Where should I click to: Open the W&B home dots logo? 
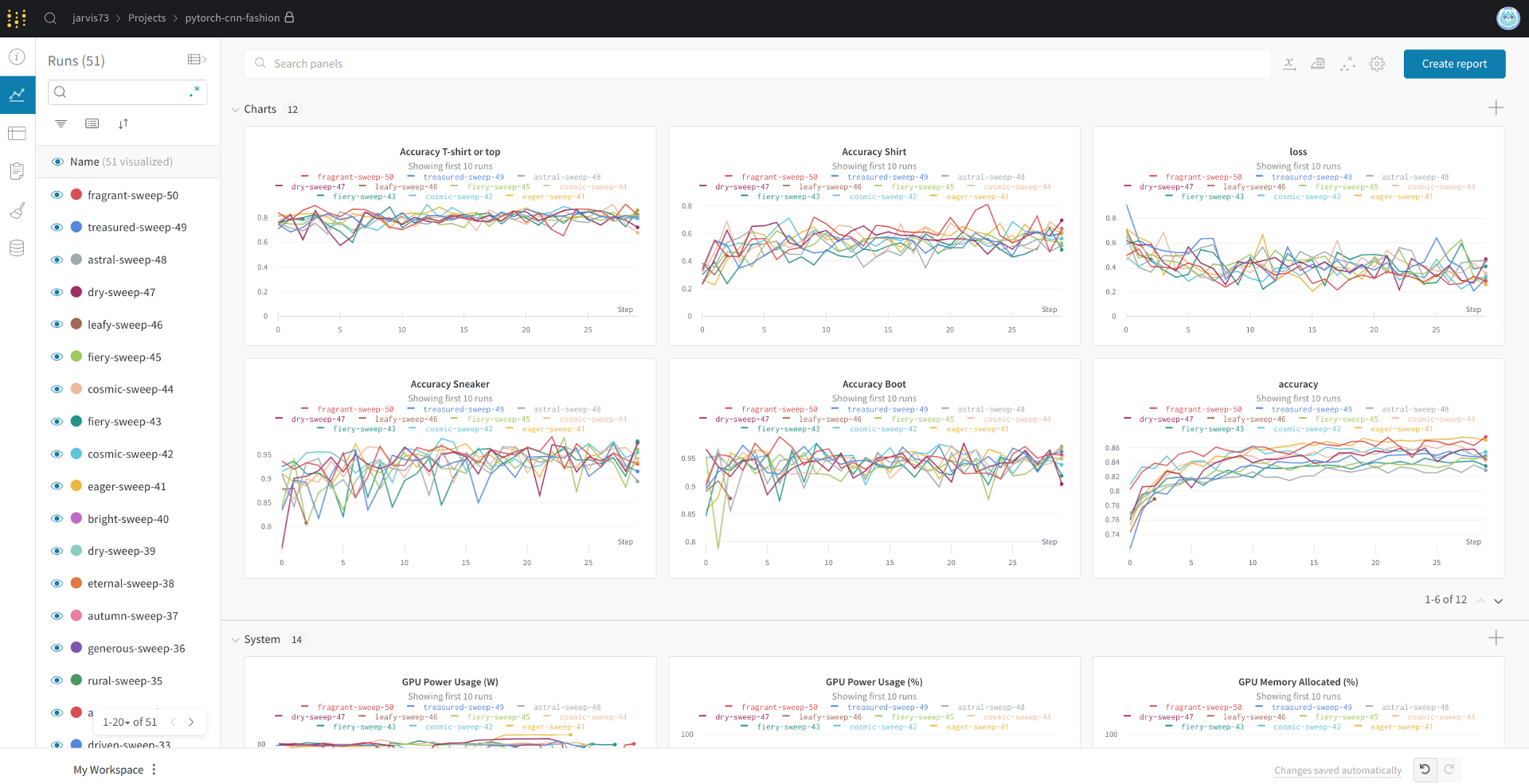[17, 18]
